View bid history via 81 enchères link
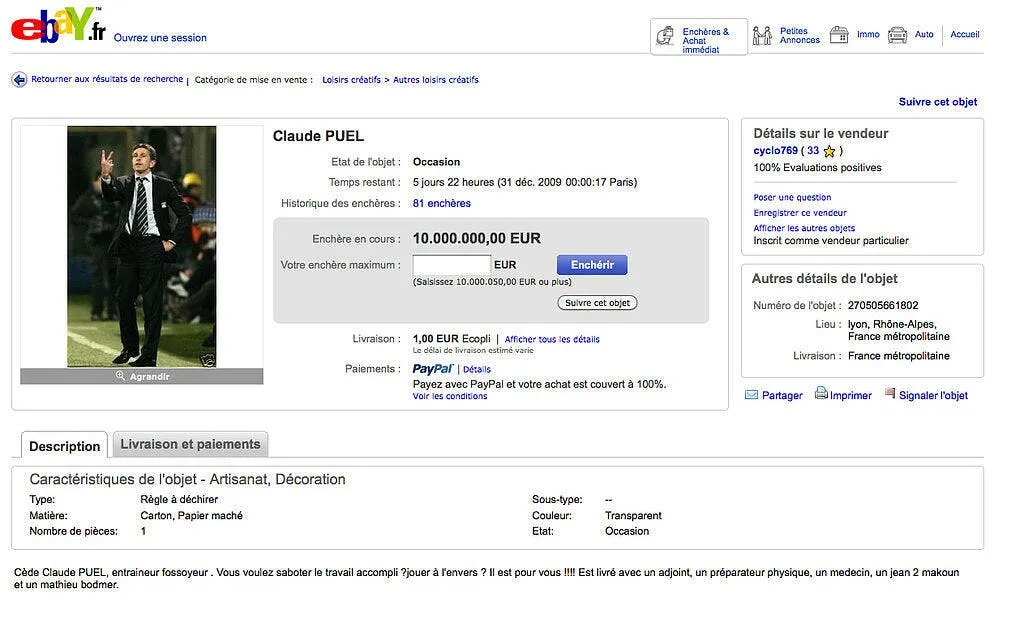This screenshot has width=1024, height=632. [440, 203]
